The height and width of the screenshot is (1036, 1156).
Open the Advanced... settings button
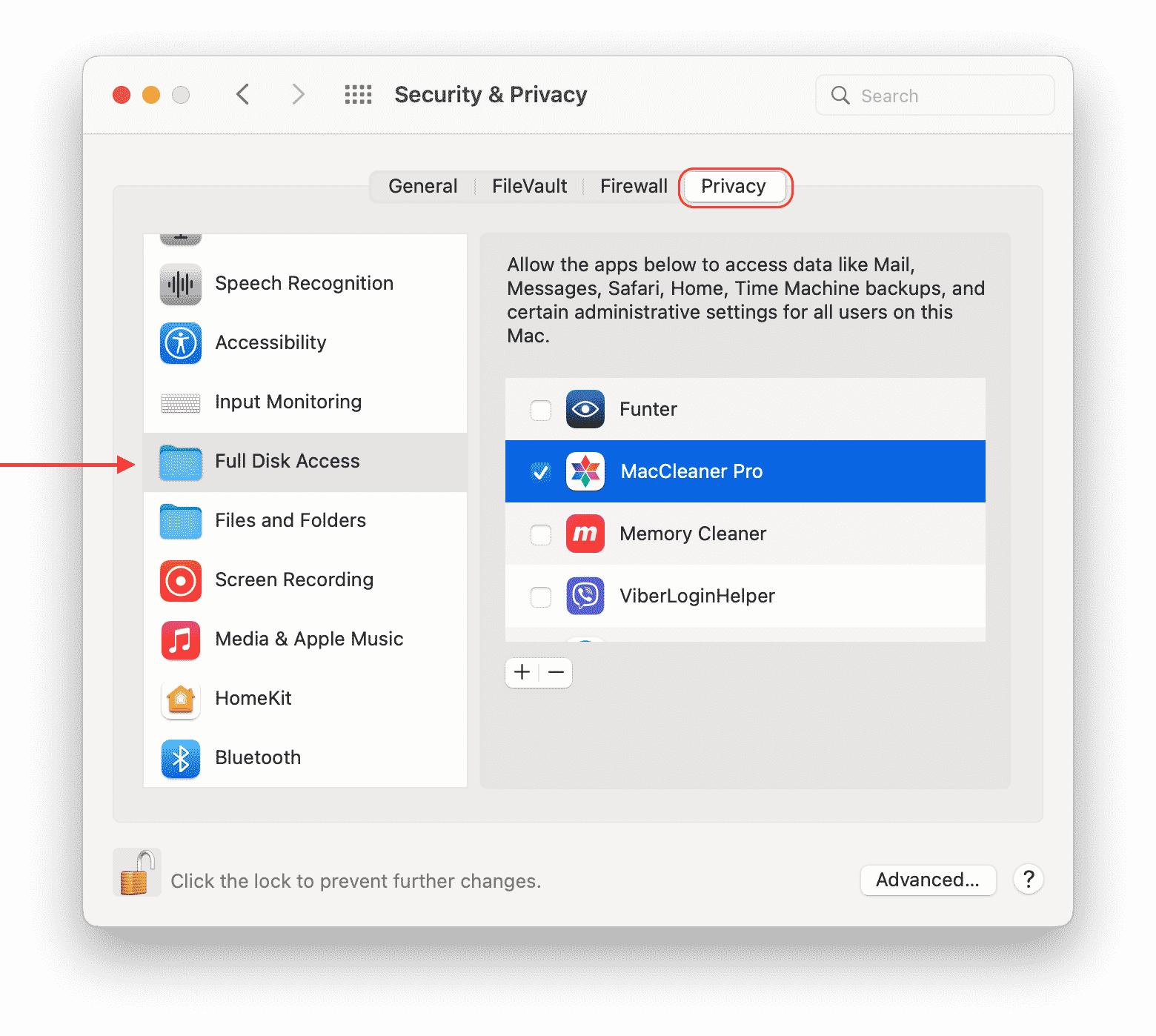(928, 880)
